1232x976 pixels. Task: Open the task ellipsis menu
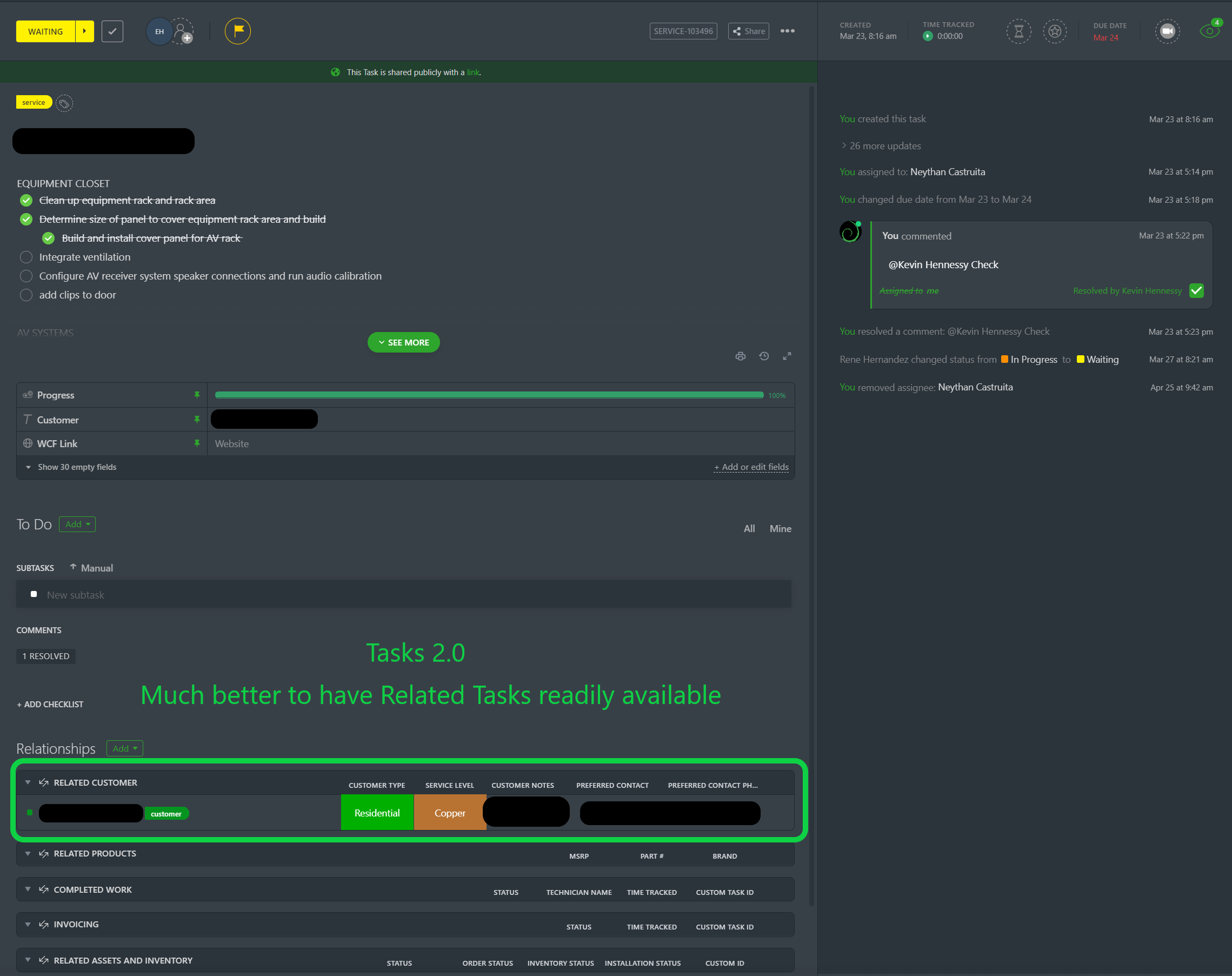pyautogui.click(x=787, y=31)
